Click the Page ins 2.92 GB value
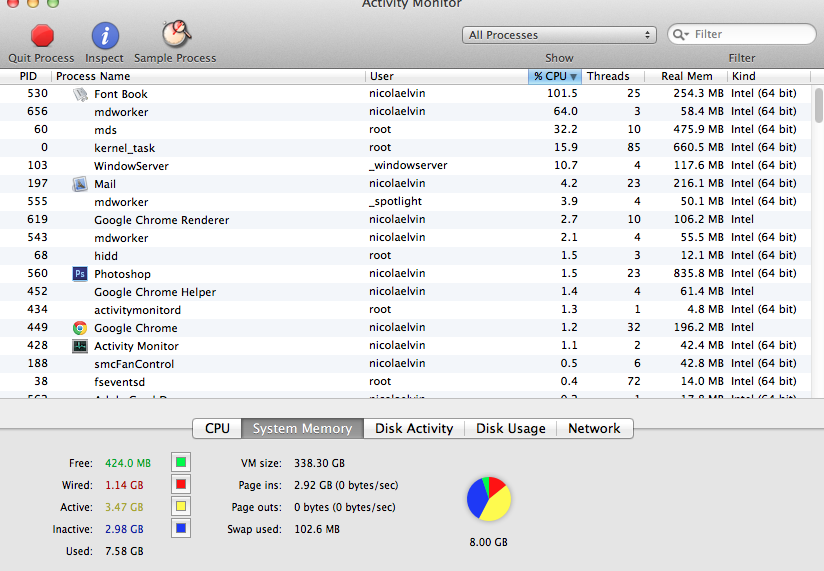Screen dimensions: 824x571 346,485
